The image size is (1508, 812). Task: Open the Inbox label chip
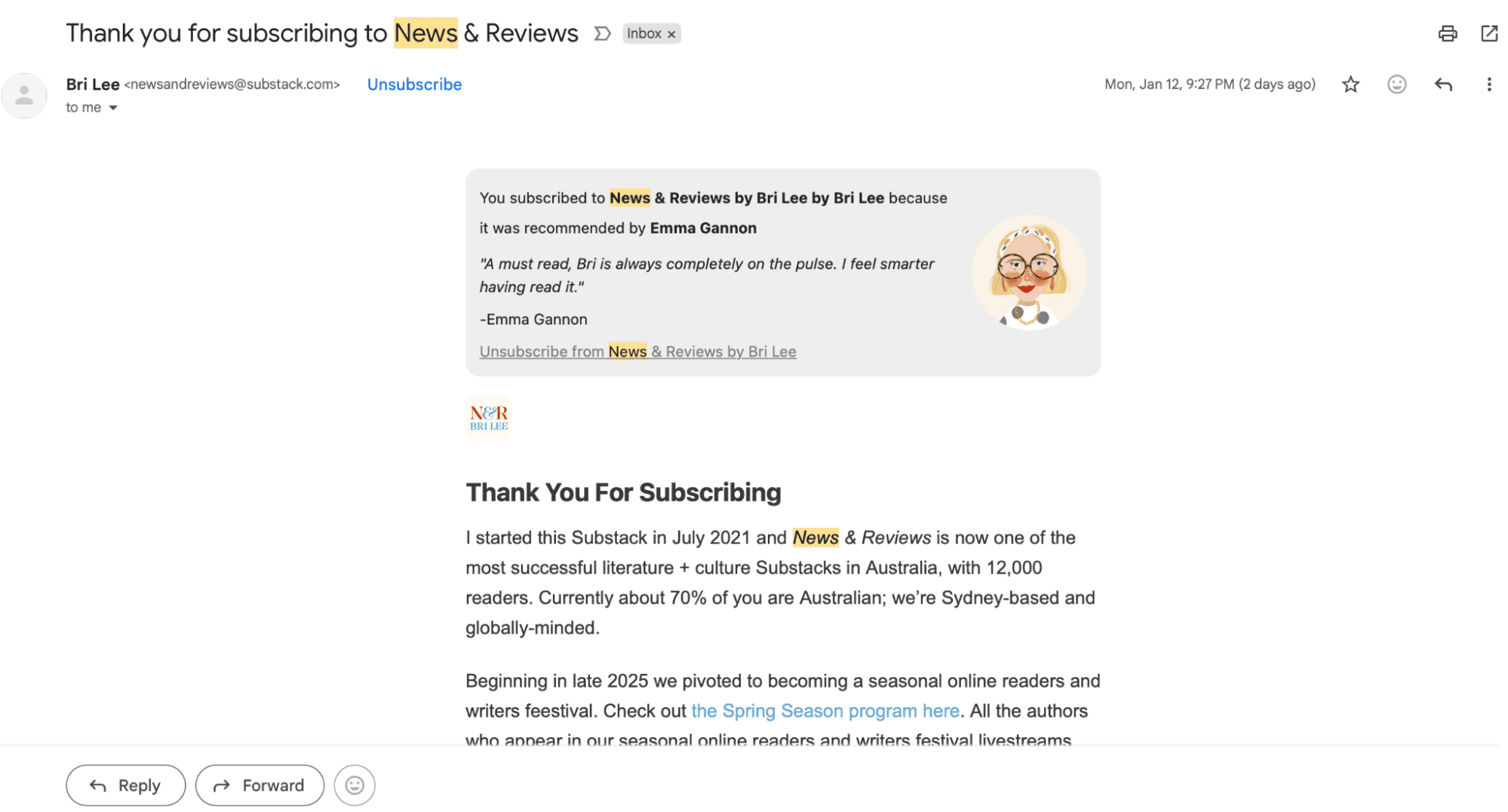(x=645, y=33)
